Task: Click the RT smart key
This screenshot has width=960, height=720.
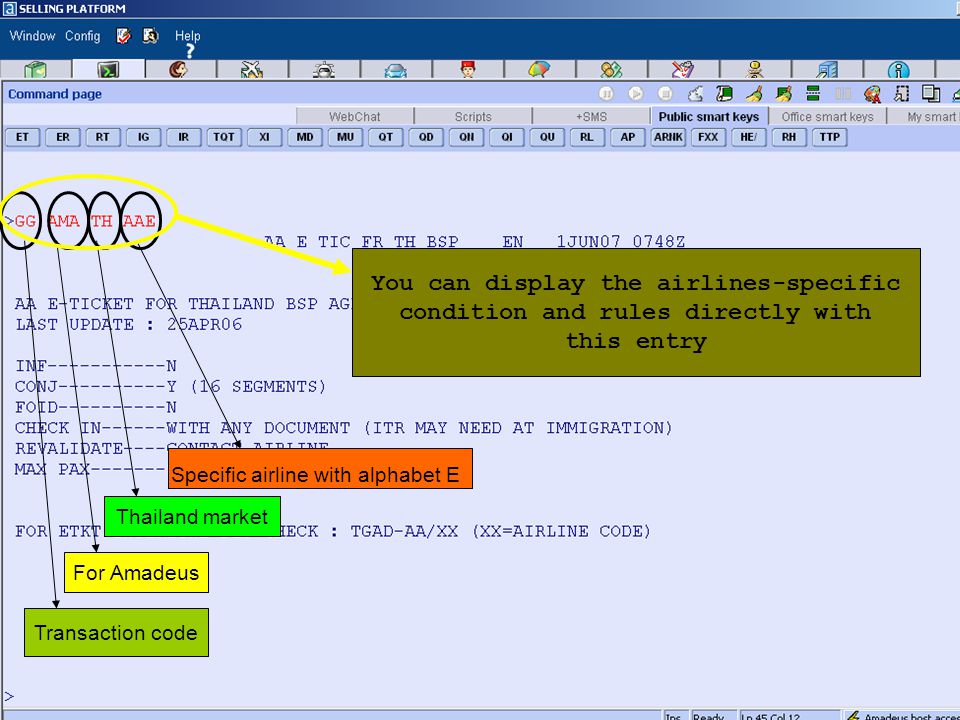Action: coord(103,137)
